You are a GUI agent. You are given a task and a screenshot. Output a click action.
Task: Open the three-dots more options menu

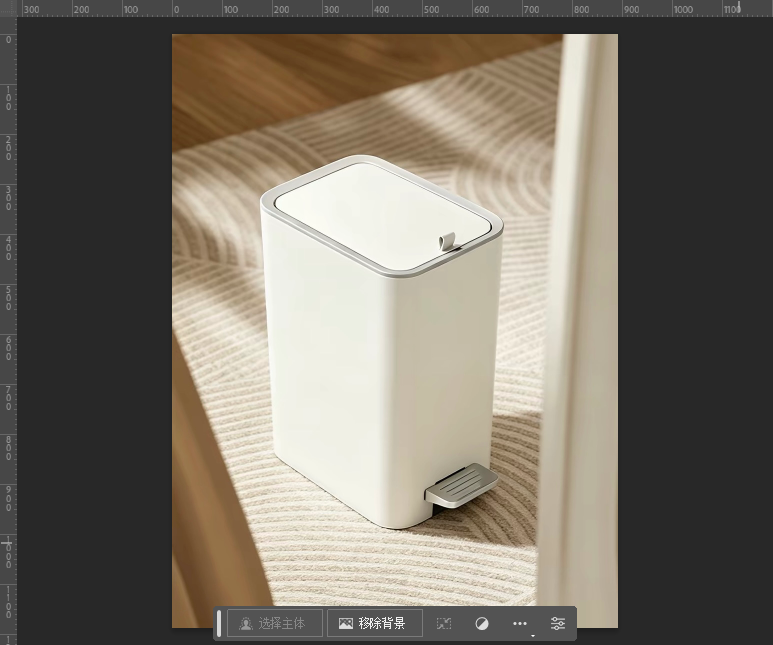point(520,624)
